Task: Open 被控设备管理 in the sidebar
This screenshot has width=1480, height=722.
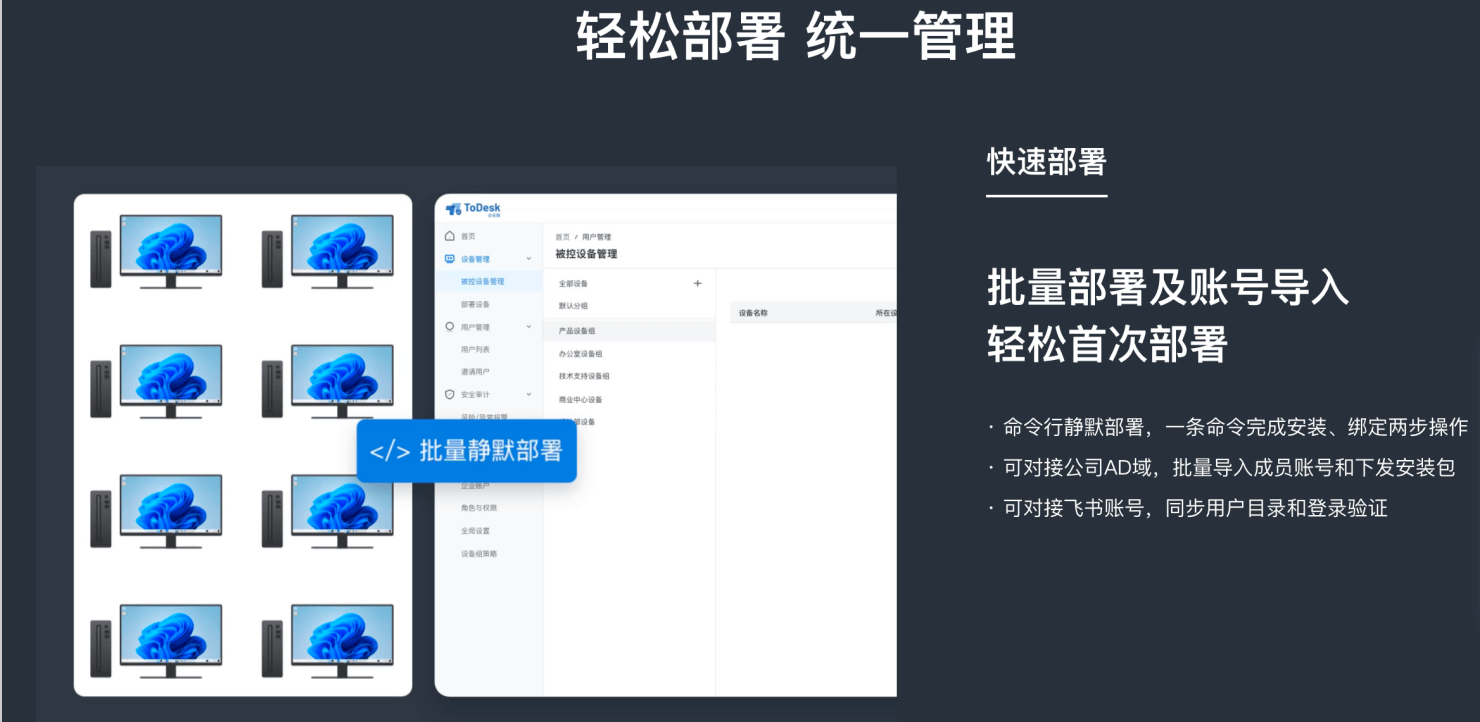Action: pos(483,282)
